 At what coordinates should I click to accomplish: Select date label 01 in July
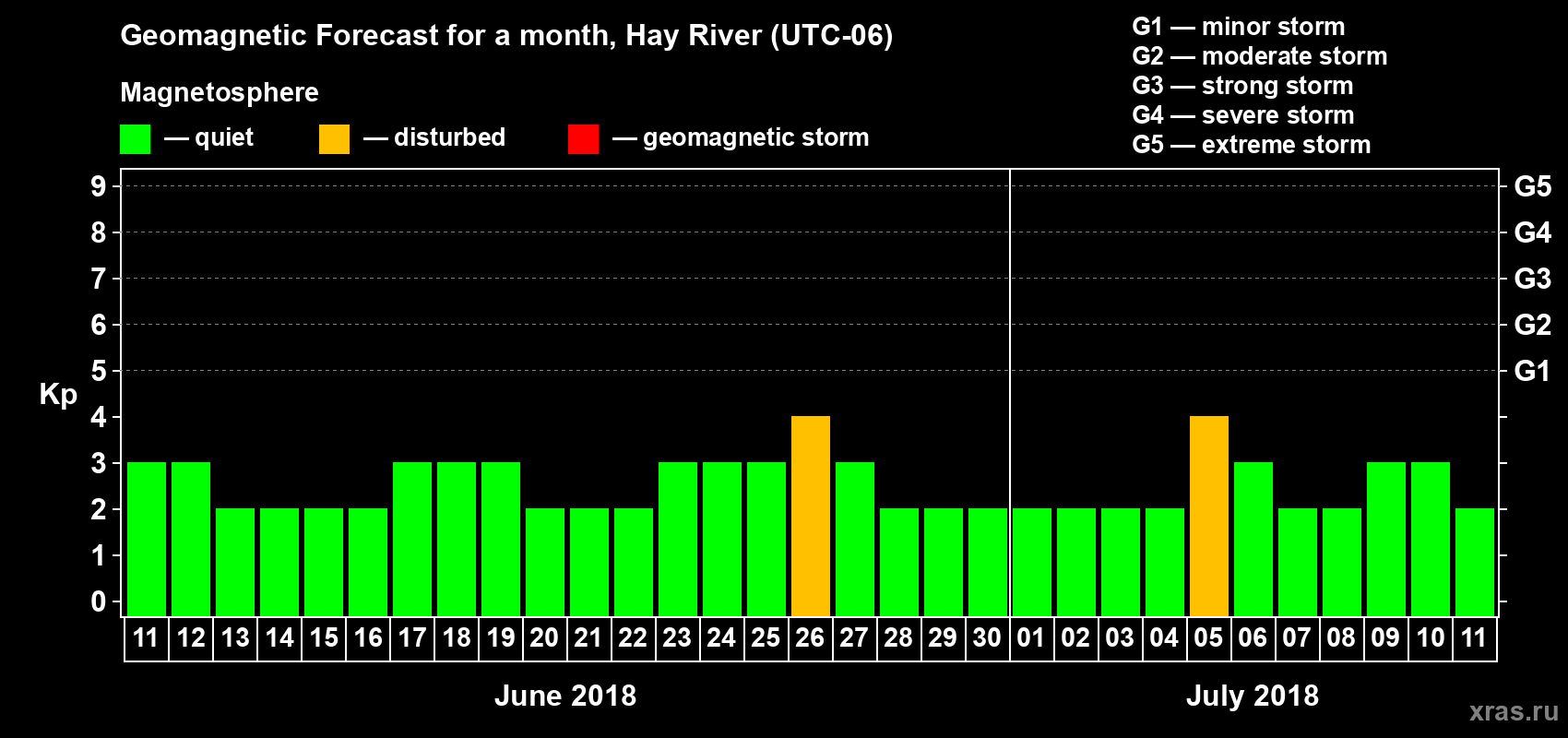[1031, 638]
